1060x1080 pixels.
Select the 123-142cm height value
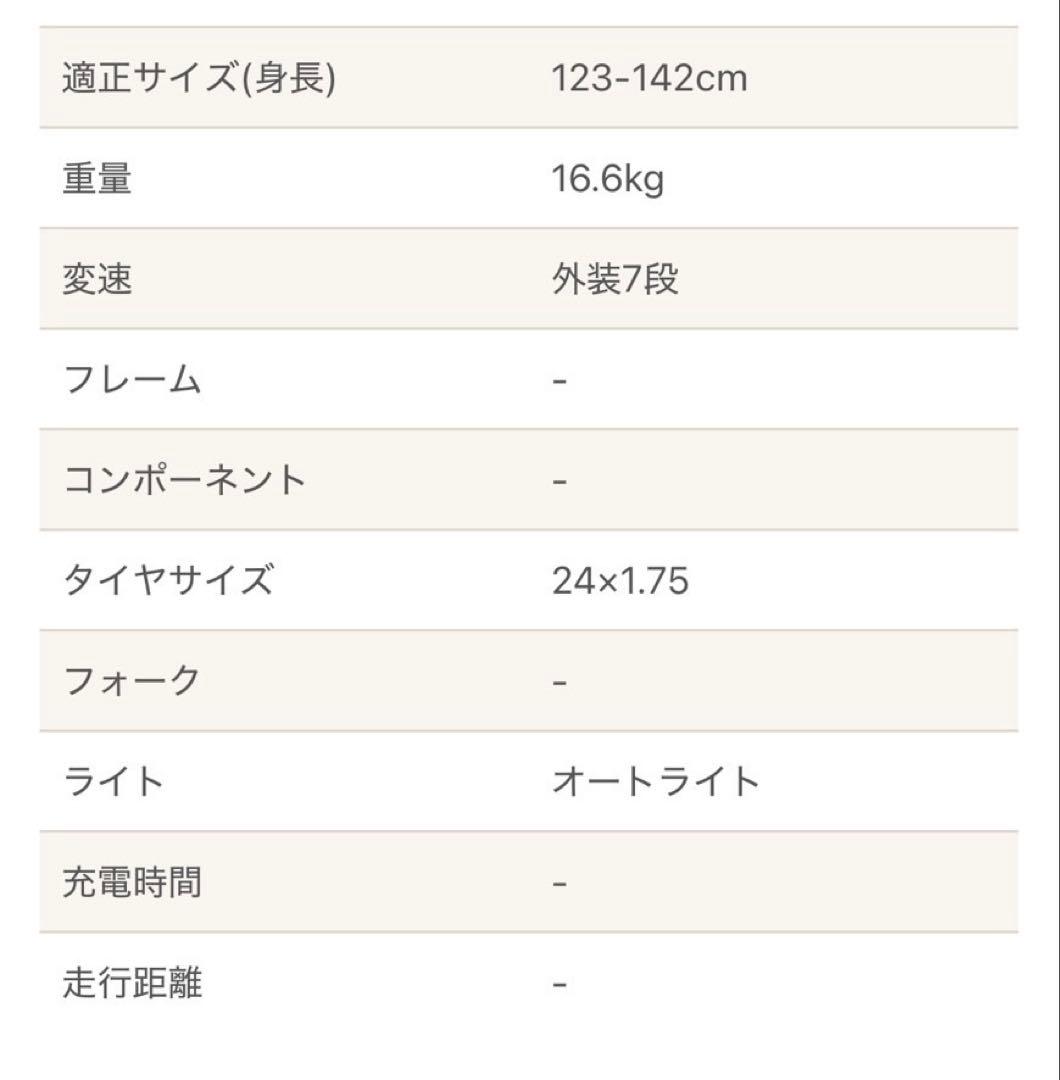point(649,78)
